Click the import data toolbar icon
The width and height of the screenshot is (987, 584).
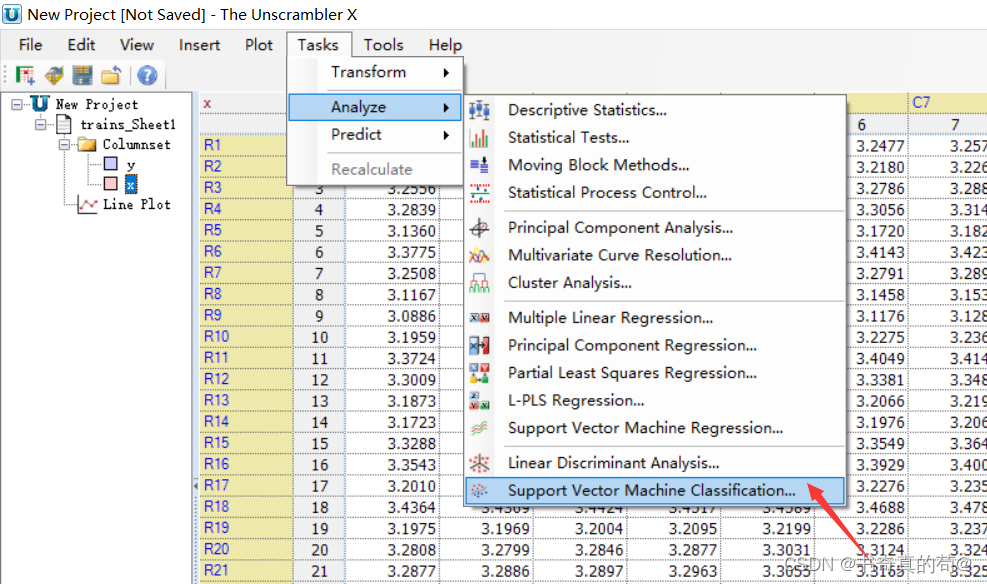click(25, 76)
